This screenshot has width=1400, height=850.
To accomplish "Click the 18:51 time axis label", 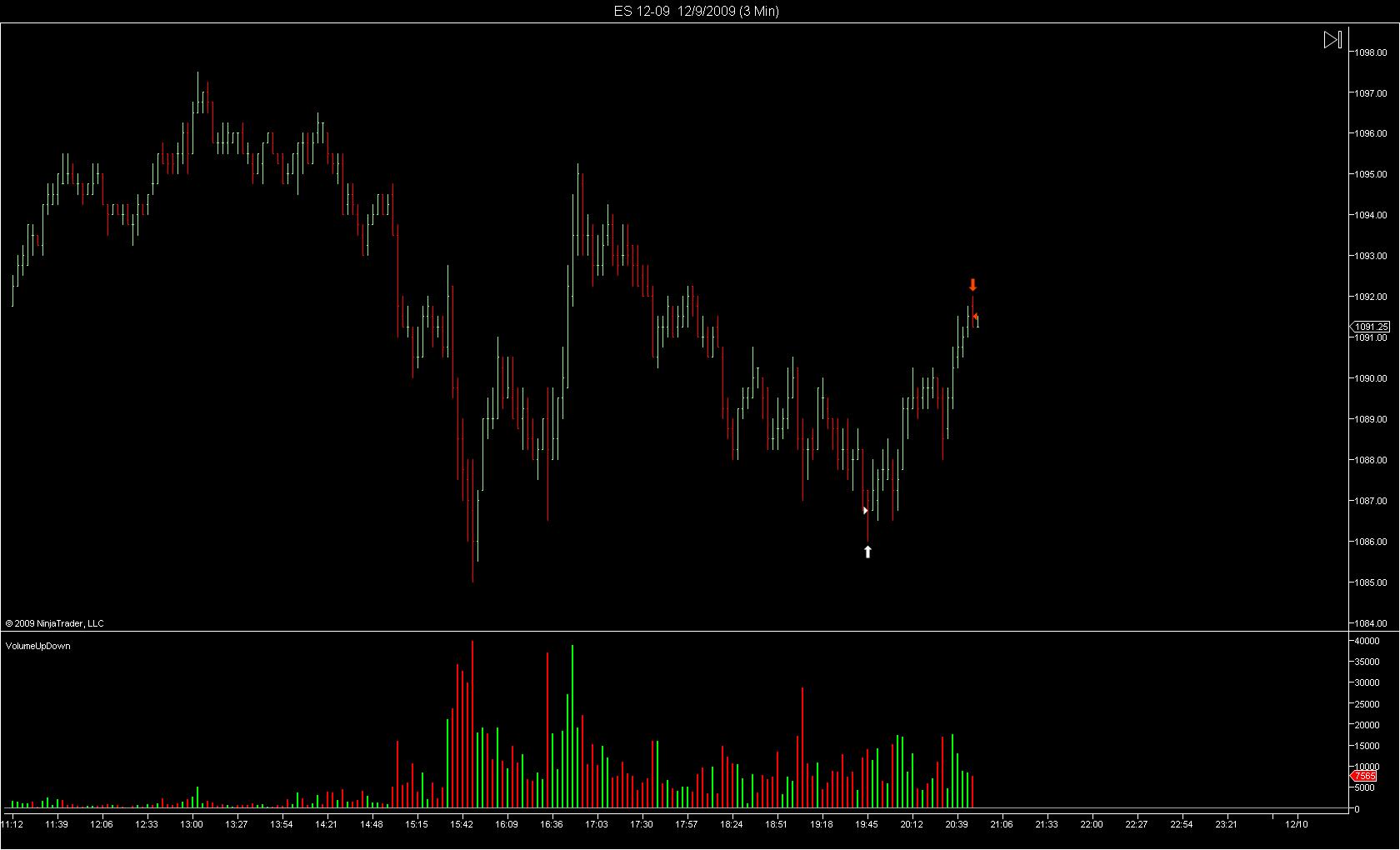I will 777,824.
